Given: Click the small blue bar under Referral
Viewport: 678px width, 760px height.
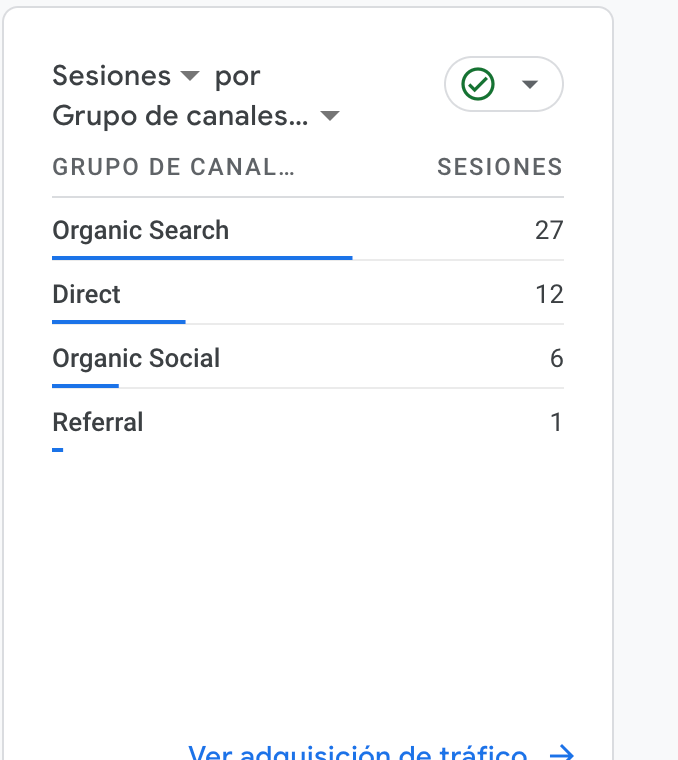Looking at the screenshot, I should coord(58,450).
